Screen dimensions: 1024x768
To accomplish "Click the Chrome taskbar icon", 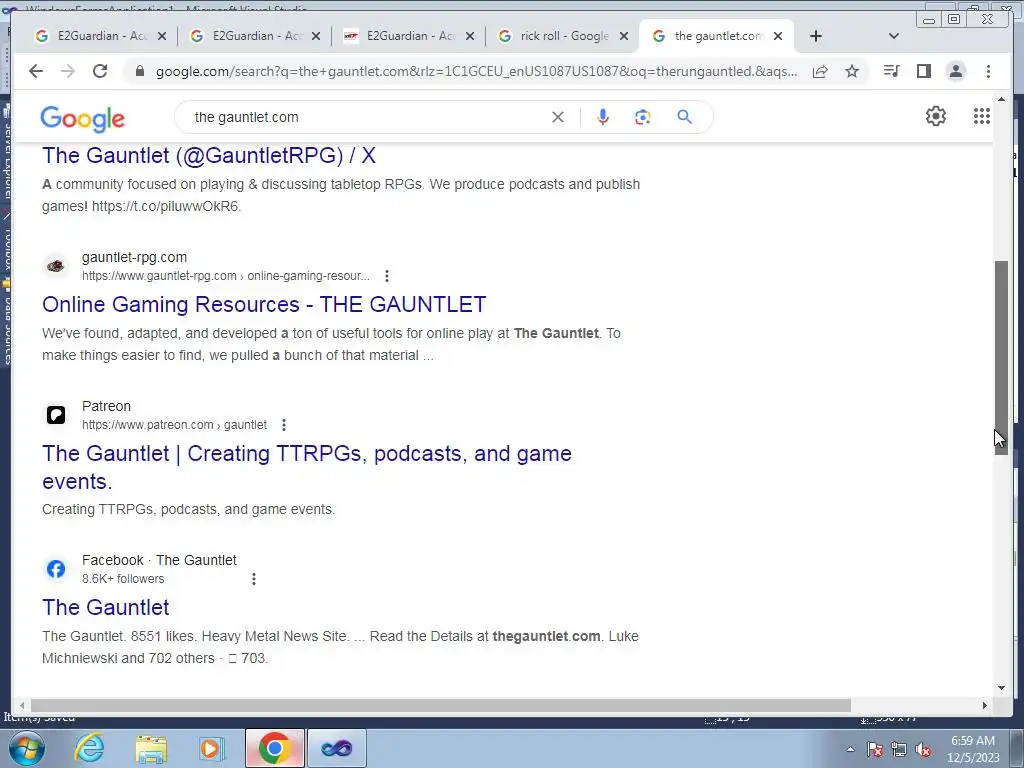I will (x=274, y=748).
